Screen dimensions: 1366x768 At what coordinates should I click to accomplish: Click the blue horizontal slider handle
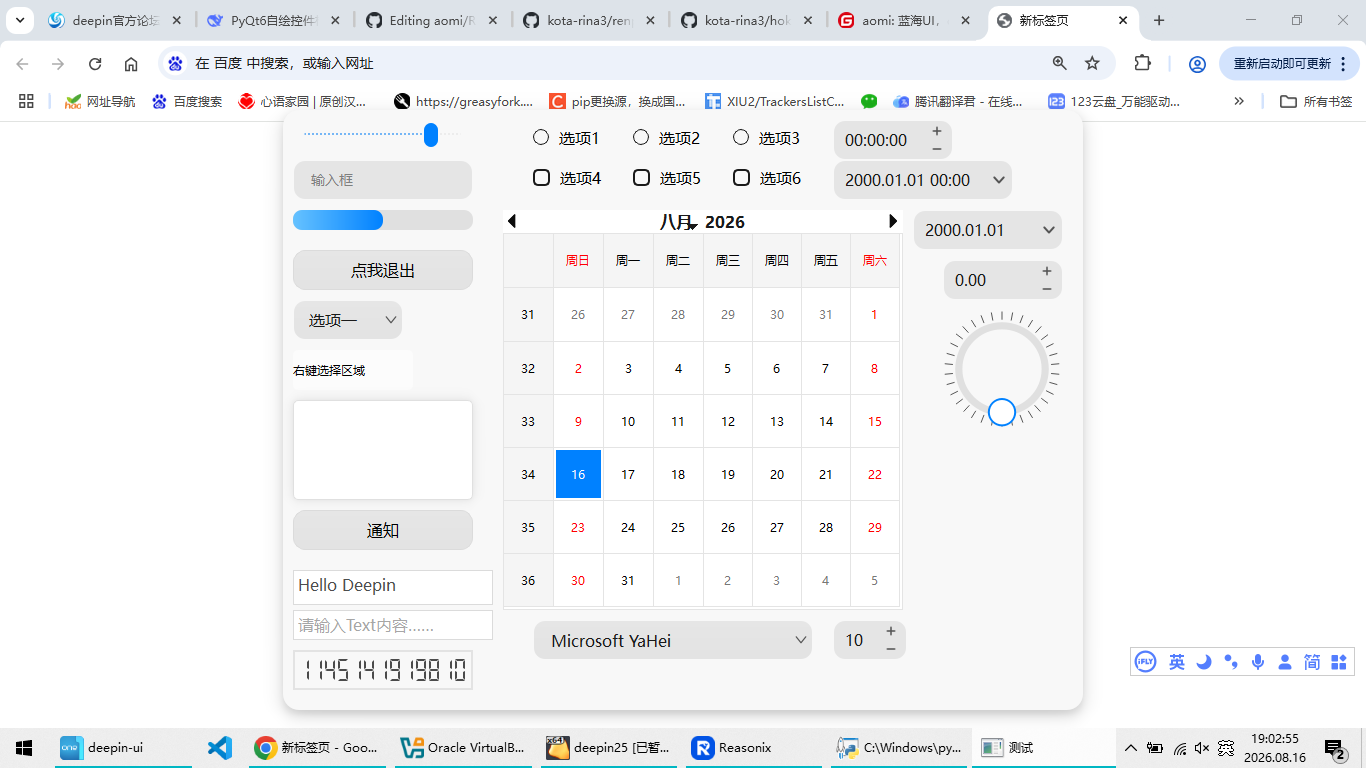(431, 134)
